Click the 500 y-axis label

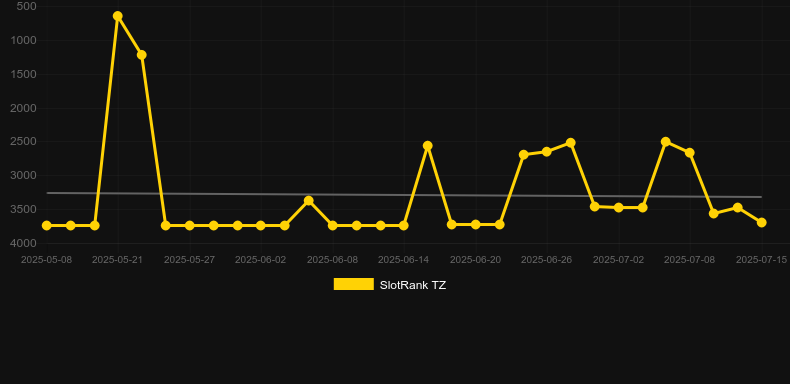coord(27,6)
